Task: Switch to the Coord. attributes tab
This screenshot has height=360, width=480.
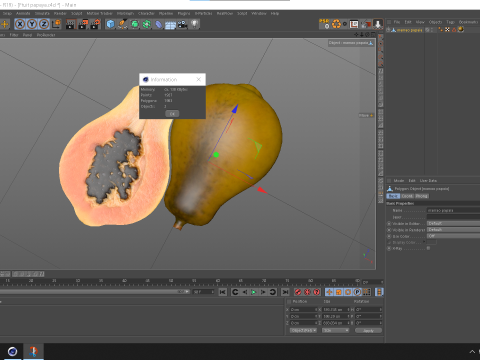Action: [407, 196]
